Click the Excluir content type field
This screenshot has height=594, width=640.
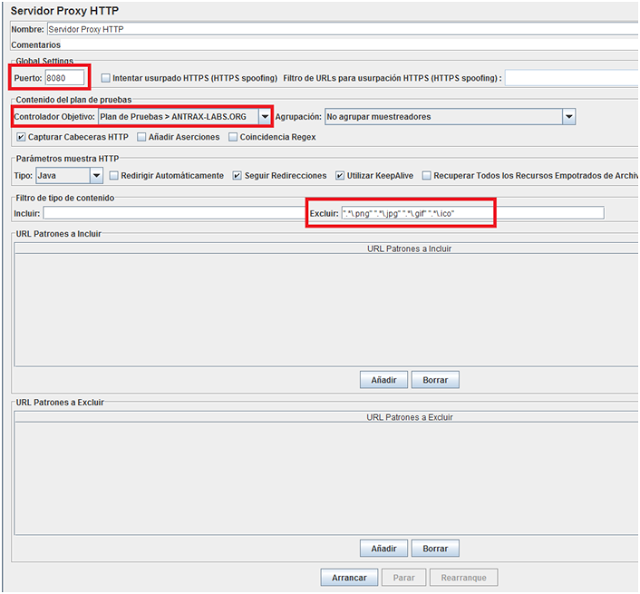472,213
